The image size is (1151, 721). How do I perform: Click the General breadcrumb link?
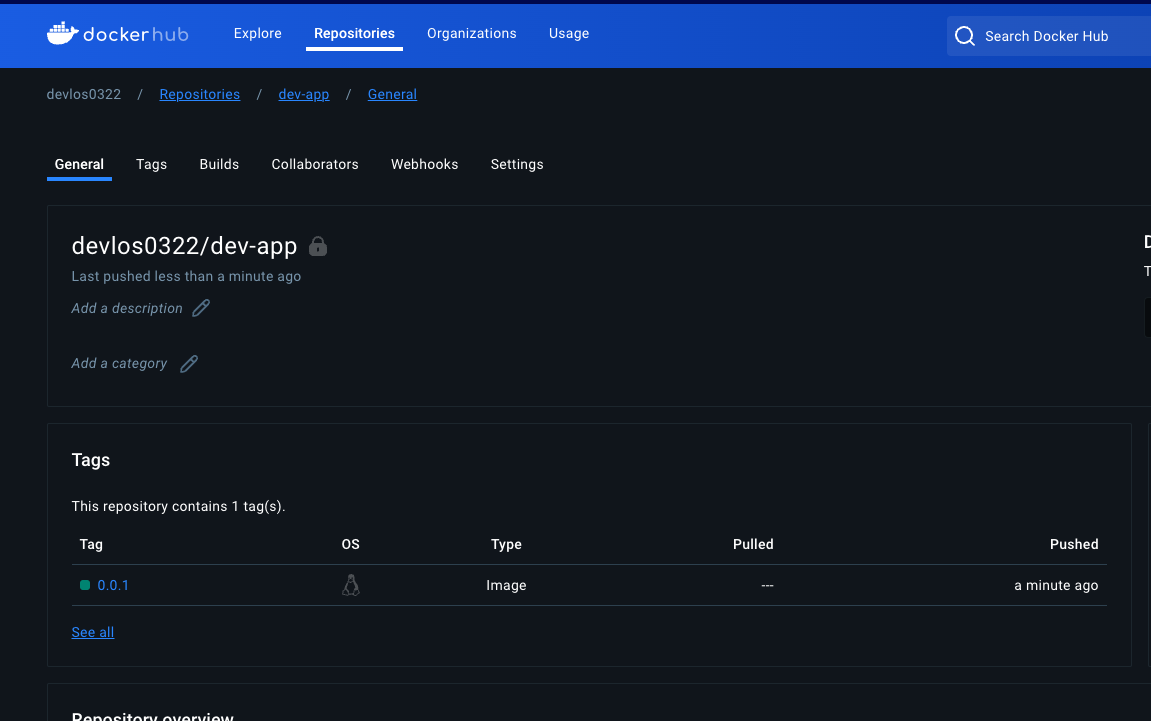click(x=392, y=95)
